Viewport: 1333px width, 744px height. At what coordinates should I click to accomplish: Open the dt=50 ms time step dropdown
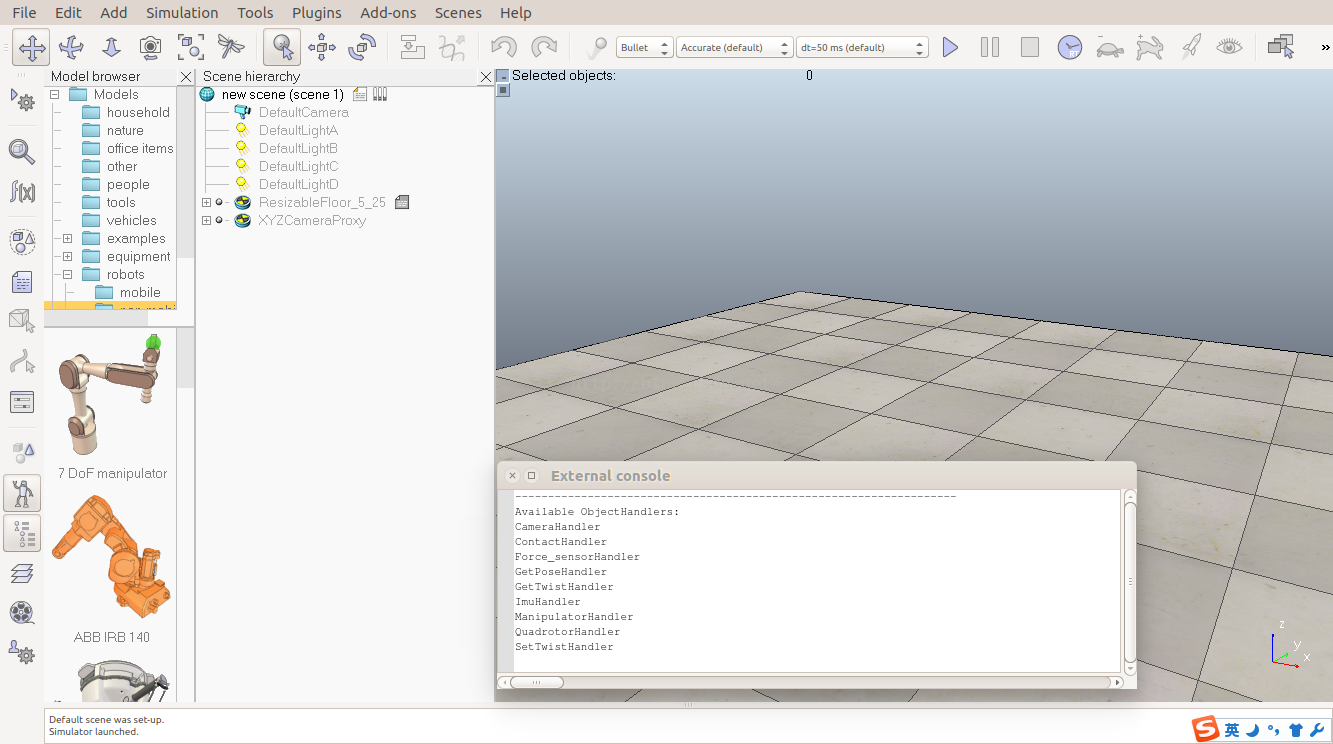tap(863, 47)
